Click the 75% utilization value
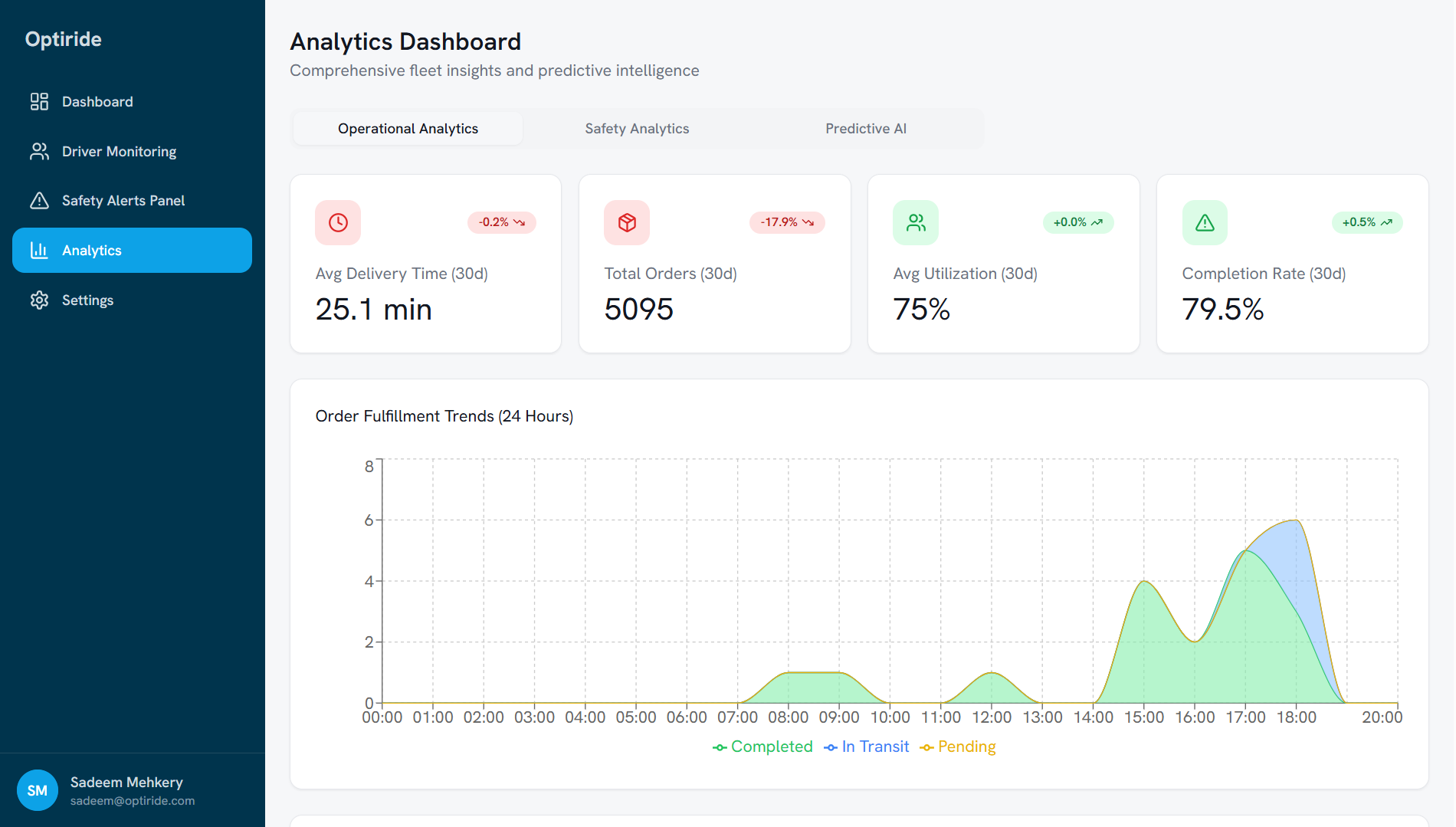The image size is (1456, 827). (922, 310)
